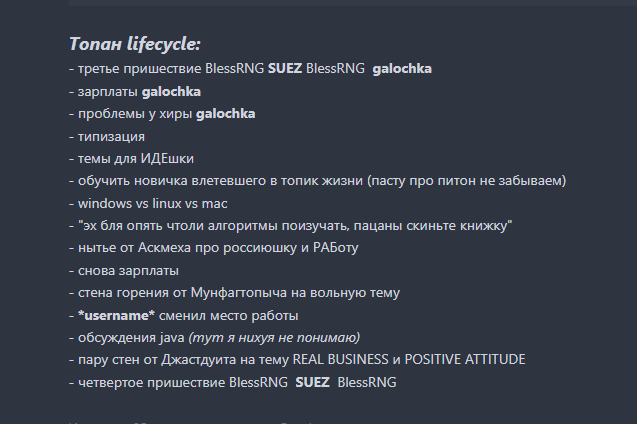The width and height of the screenshot is (637, 424).
Task: Click galochka after "проблемы у хиры"
Action: [225, 114]
